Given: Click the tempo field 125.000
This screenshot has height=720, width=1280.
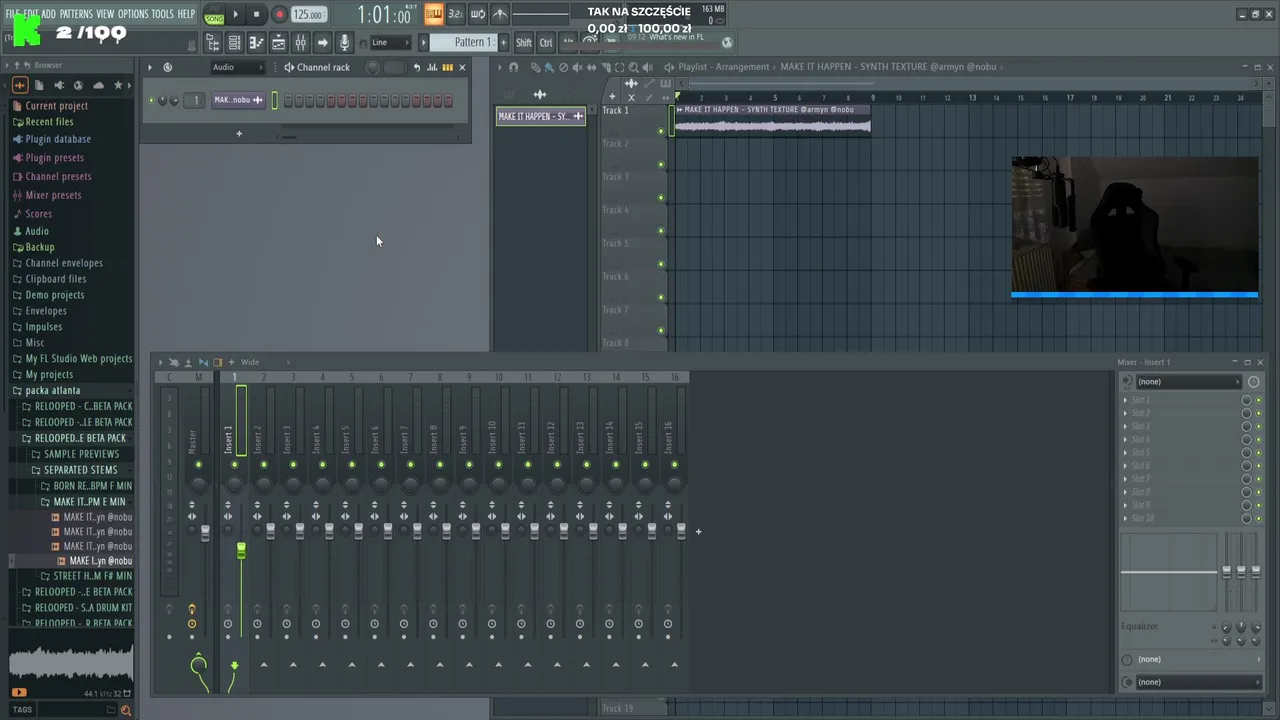Looking at the screenshot, I should pos(308,15).
